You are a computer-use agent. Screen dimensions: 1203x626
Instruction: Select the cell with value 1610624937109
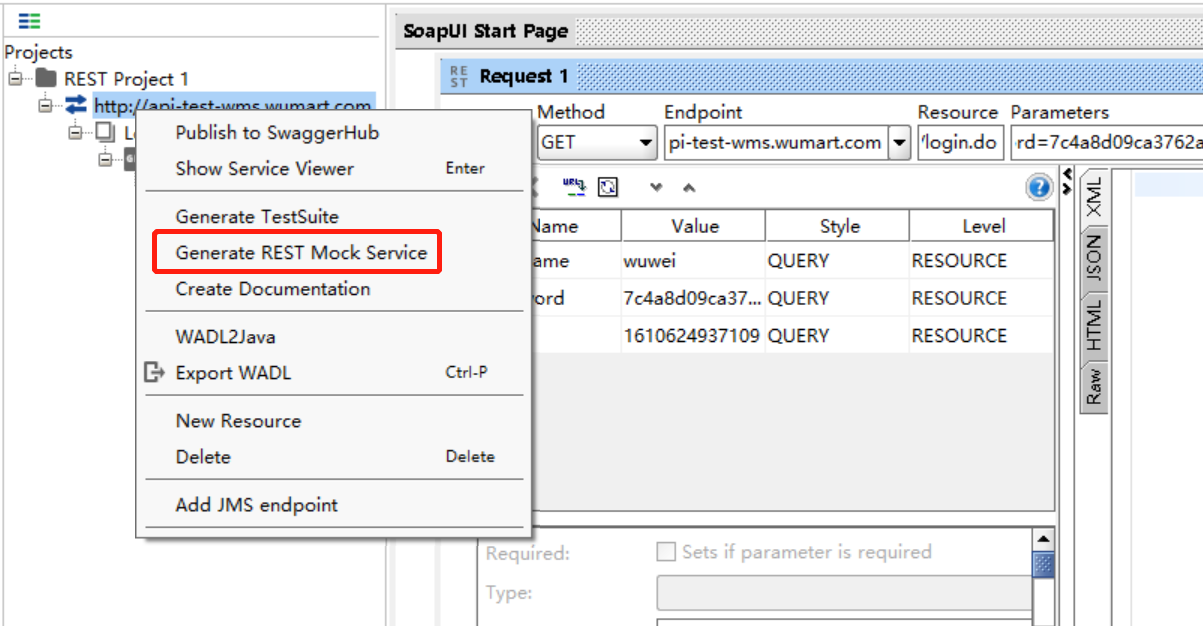(694, 335)
